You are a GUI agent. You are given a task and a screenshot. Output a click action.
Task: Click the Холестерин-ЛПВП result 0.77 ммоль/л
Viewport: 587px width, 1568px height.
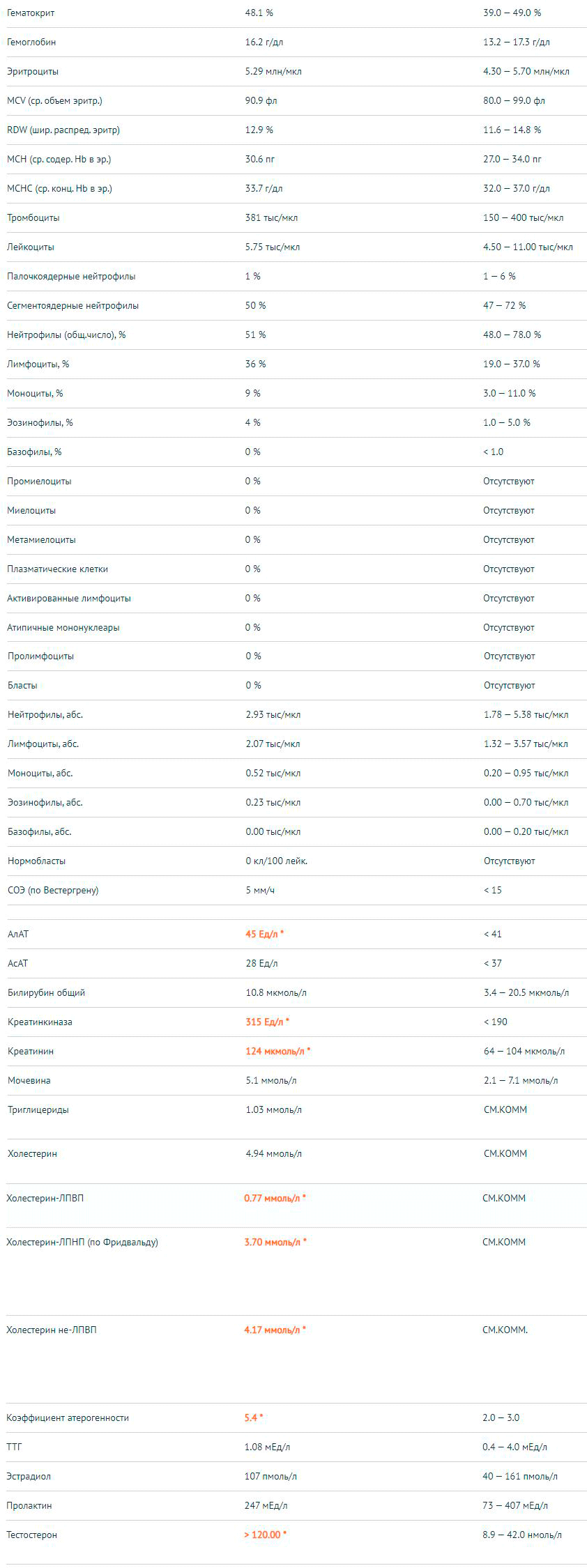click(272, 1198)
